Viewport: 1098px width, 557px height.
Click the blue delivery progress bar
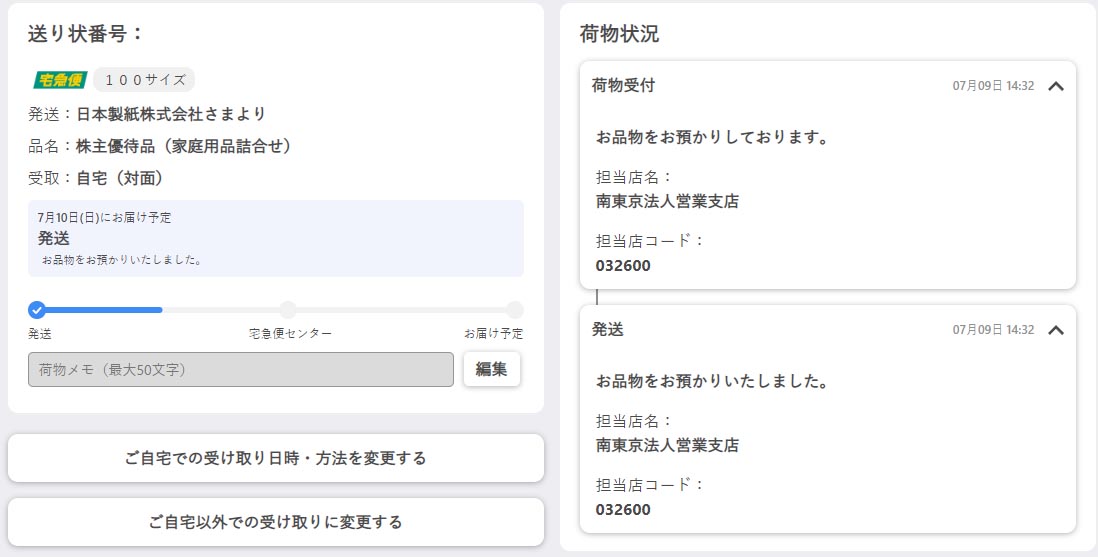(x=100, y=310)
